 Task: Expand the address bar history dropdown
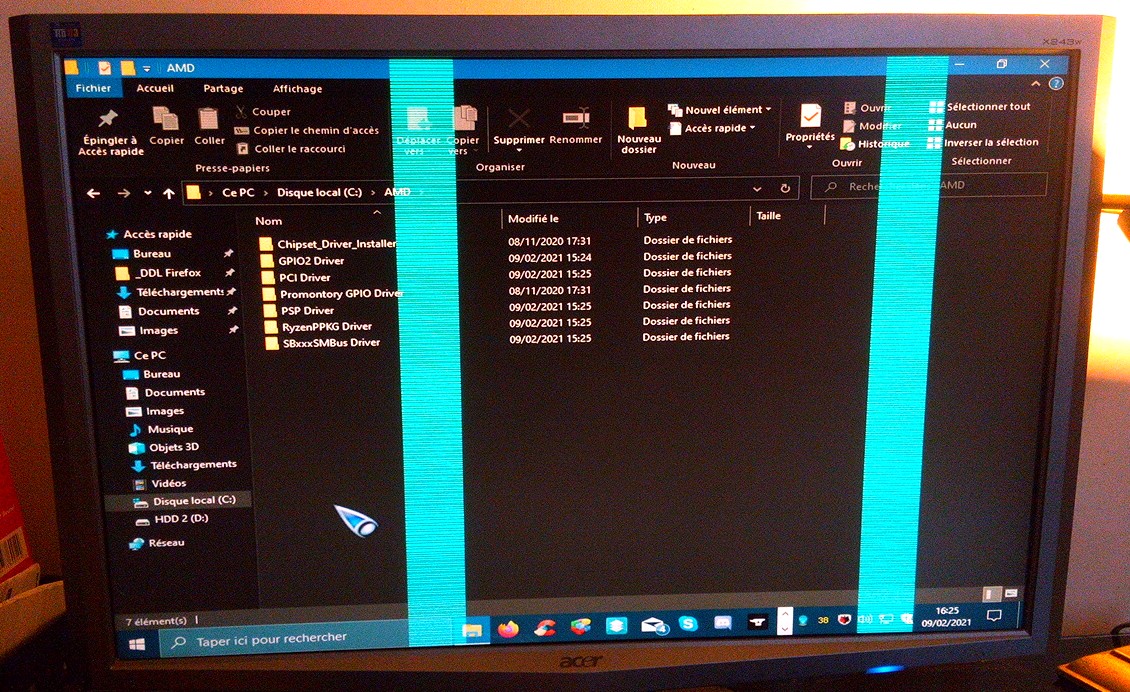[x=757, y=189]
